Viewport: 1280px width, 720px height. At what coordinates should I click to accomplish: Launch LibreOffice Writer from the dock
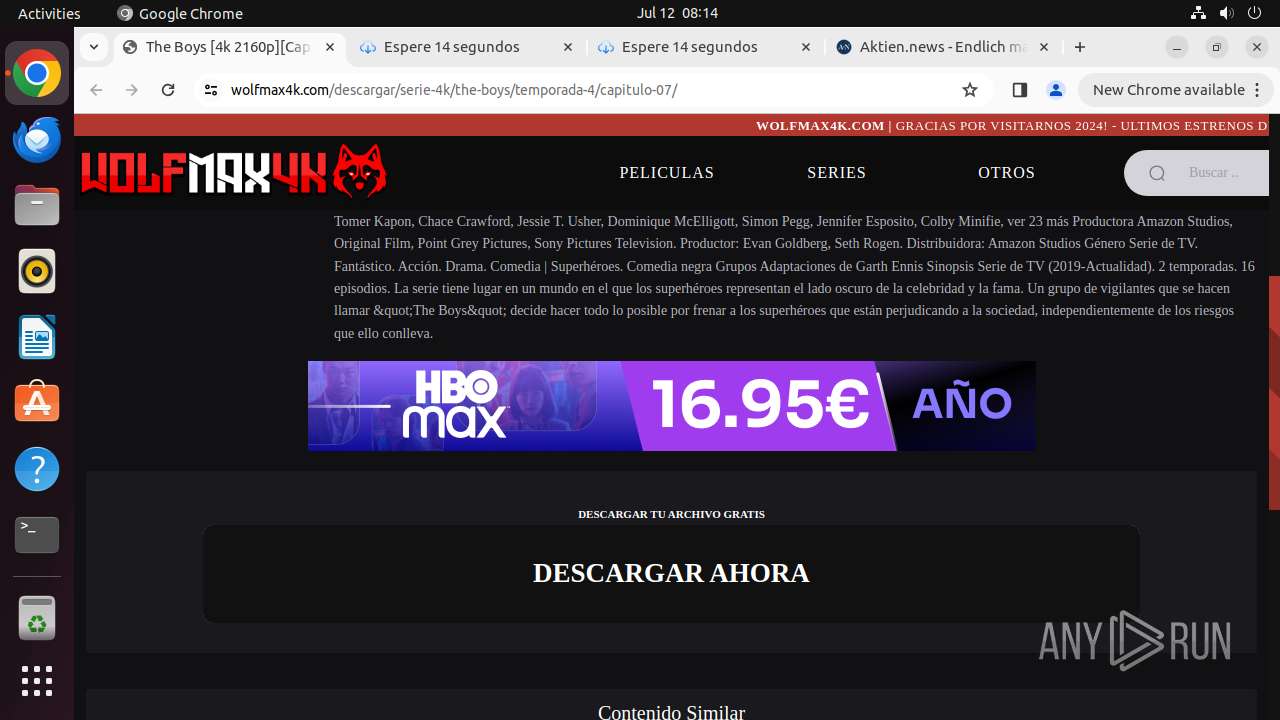pos(37,337)
